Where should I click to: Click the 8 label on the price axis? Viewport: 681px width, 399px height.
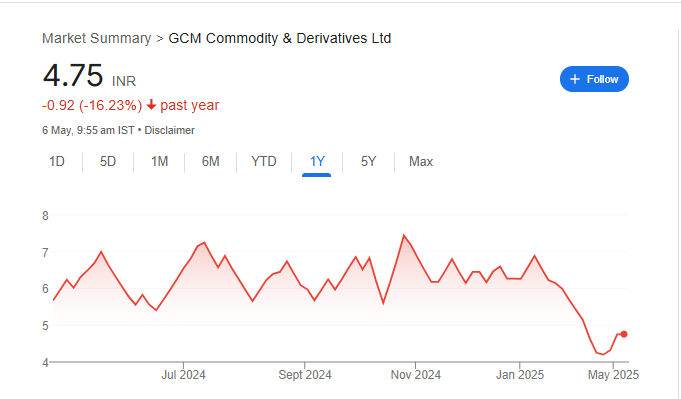coord(45,216)
